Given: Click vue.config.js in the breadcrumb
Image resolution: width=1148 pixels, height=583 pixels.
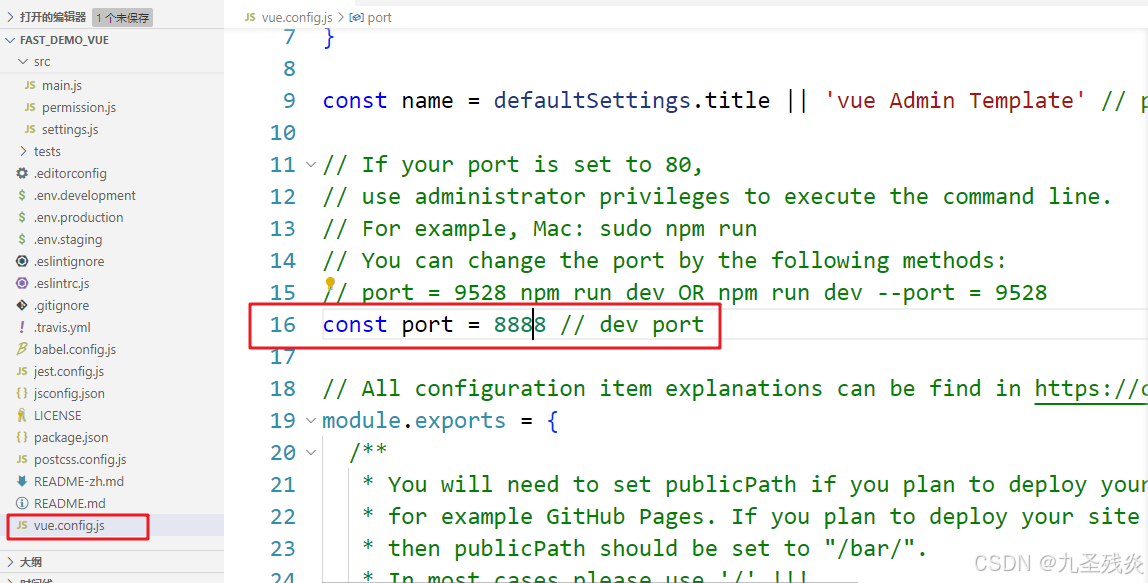Looking at the screenshot, I should [x=297, y=17].
